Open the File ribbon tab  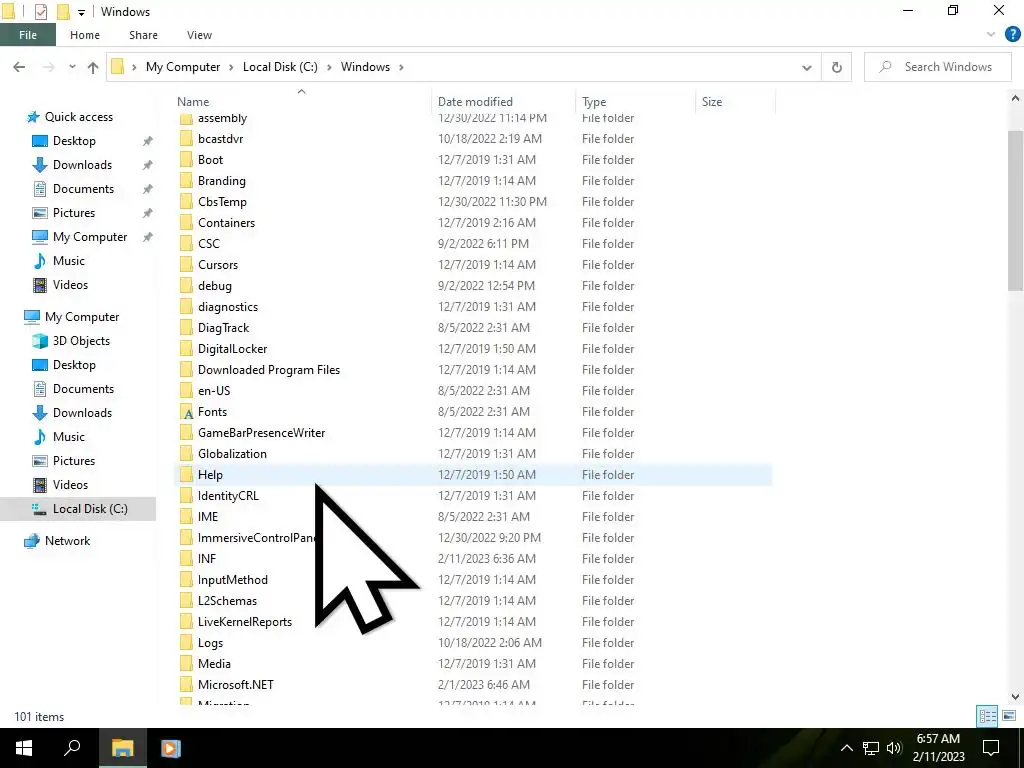pos(27,35)
